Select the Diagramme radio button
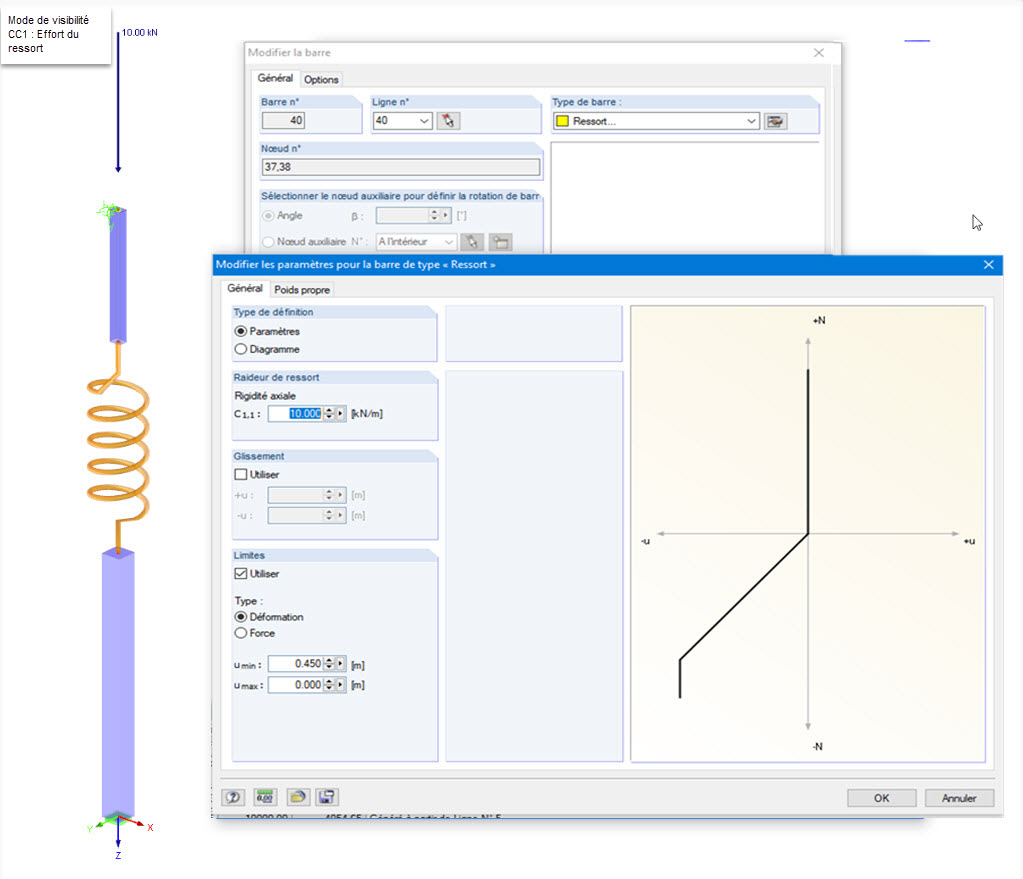The width and height of the screenshot is (1023, 879). [x=241, y=349]
